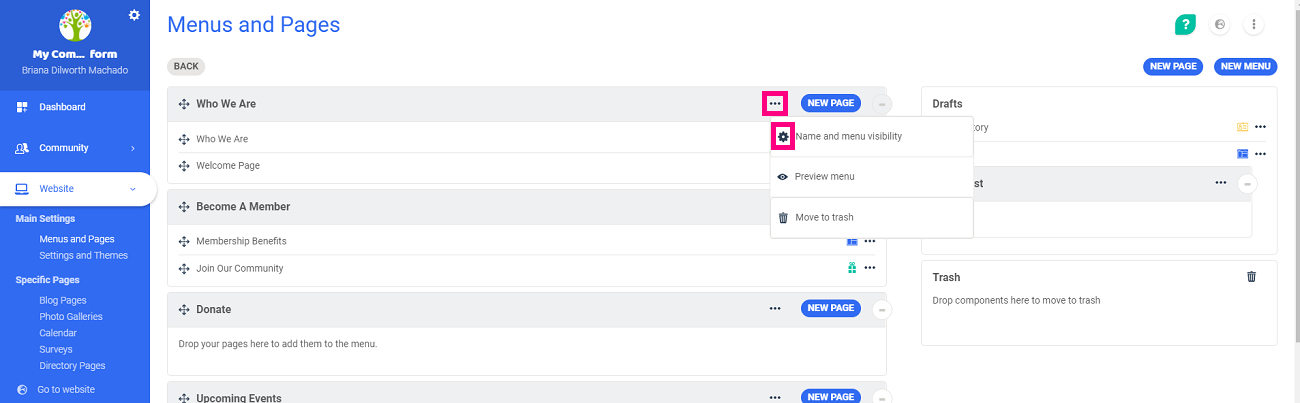Screen dimensions: 1300x403
Task: Click the top NEW PAGE button
Action: point(1173,66)
